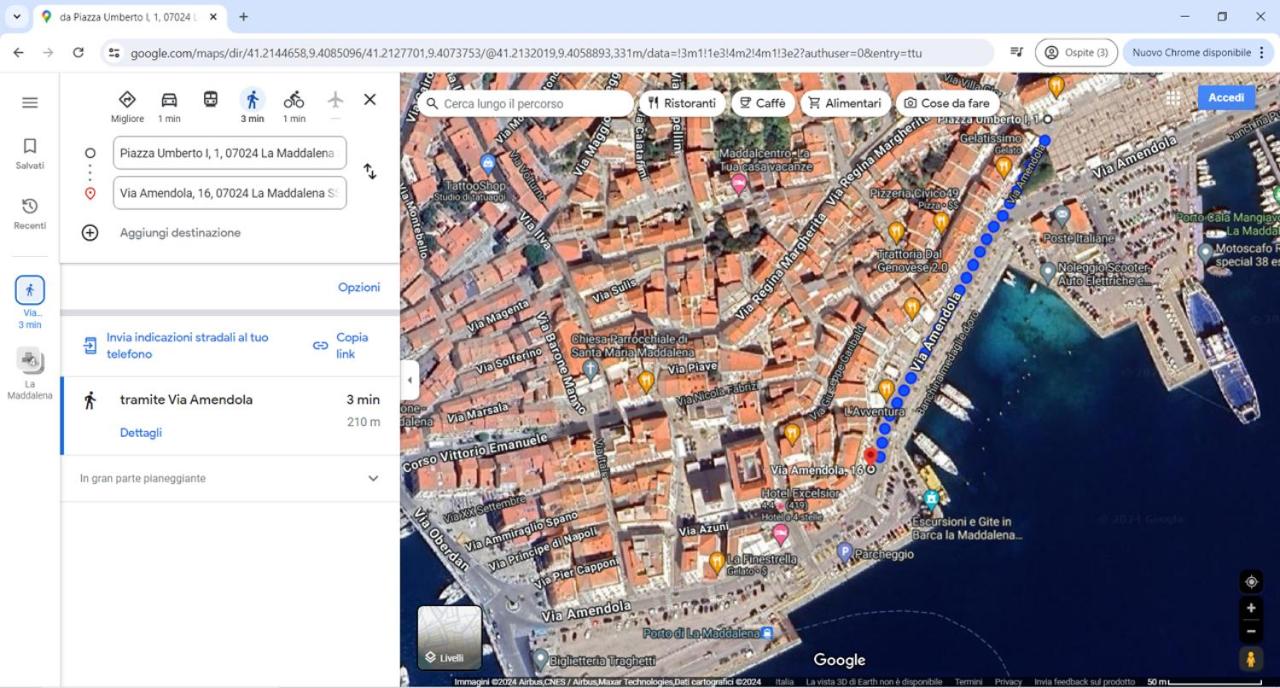The height and width of the screenshot is (688, 1280).
Task: Select the Migliore best-route mode
Action: (127, 105)
